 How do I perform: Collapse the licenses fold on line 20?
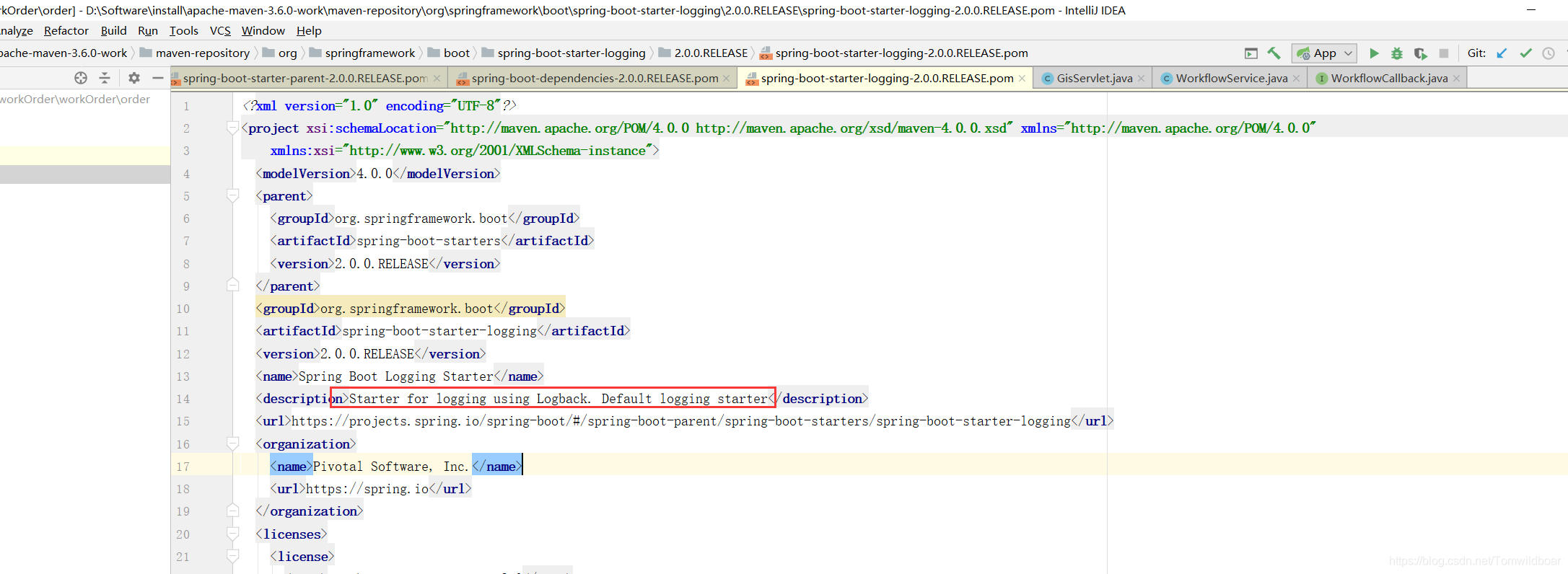[232, 534]
